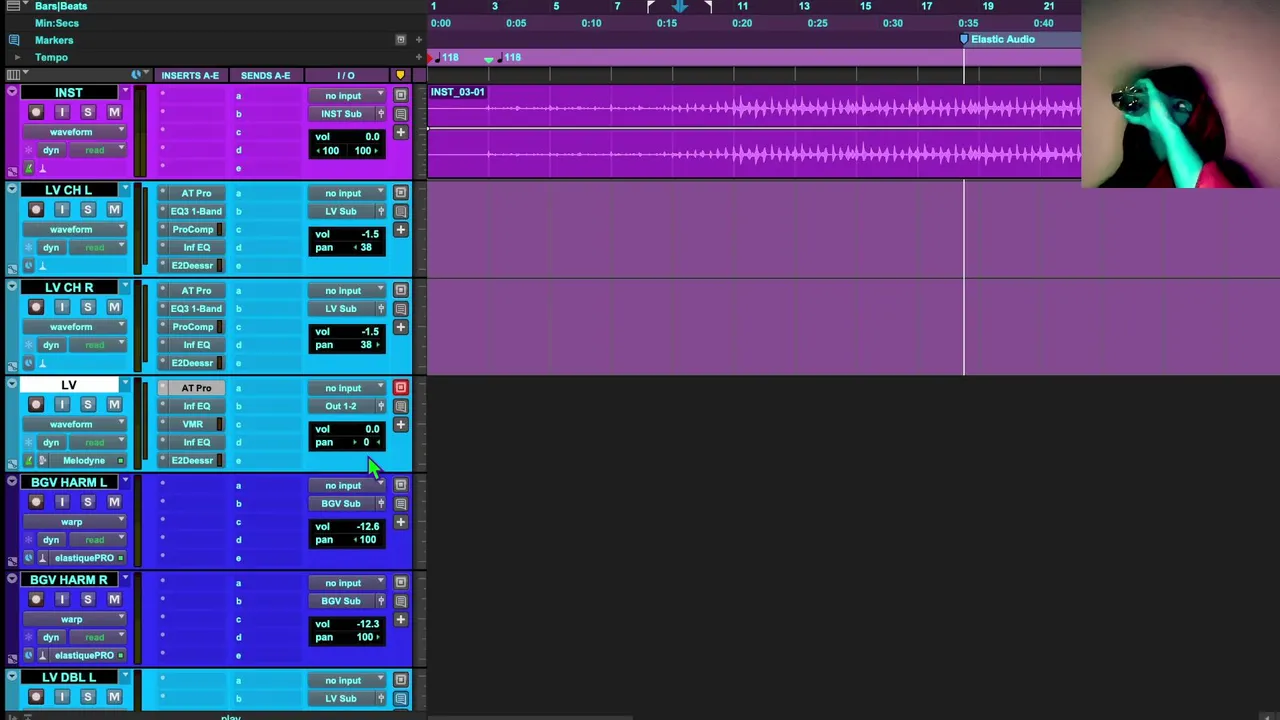Image resolution: width=1280 pixels, height=720 pixels.
Task: Open LV CH R dyn timebase selector
Action: (51, 344)
